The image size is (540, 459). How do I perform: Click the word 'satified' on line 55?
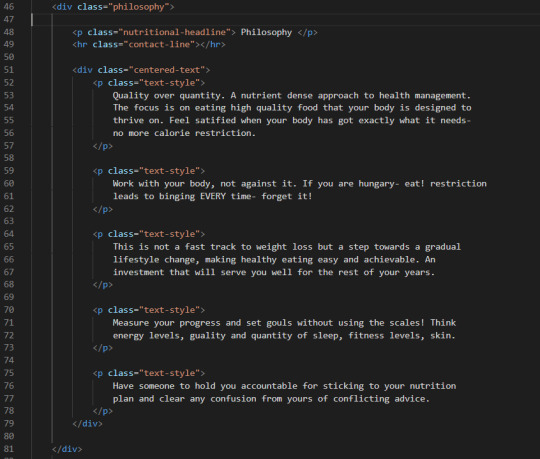(x=215, y=121)
